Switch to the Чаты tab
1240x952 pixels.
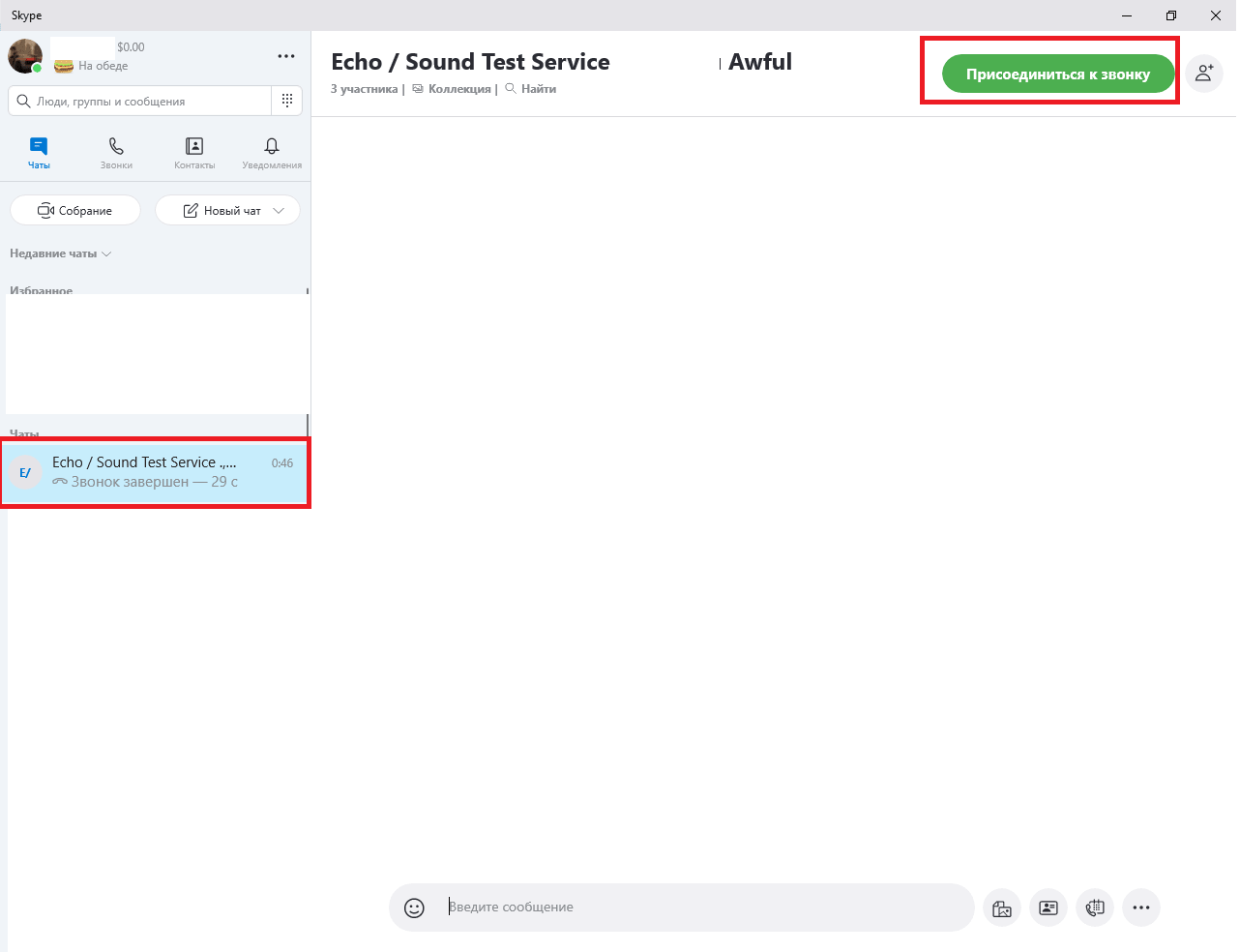[39, 153]
